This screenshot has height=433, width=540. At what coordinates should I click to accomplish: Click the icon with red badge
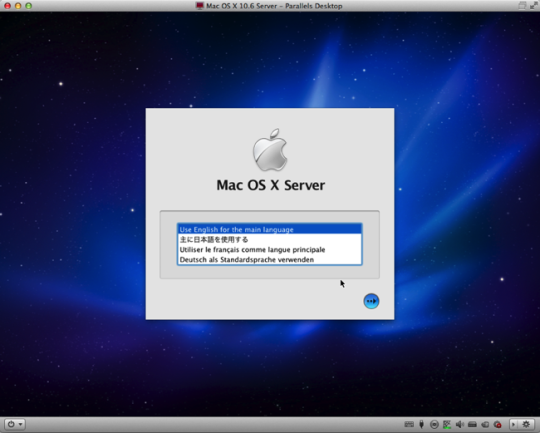point(497,424)
